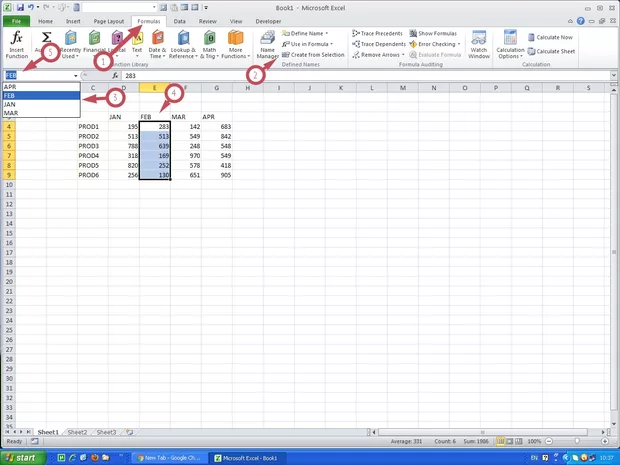This screenshot has height=465, width=620.
Task: Expand the Define Name dropdown
Action: point(308,33)
